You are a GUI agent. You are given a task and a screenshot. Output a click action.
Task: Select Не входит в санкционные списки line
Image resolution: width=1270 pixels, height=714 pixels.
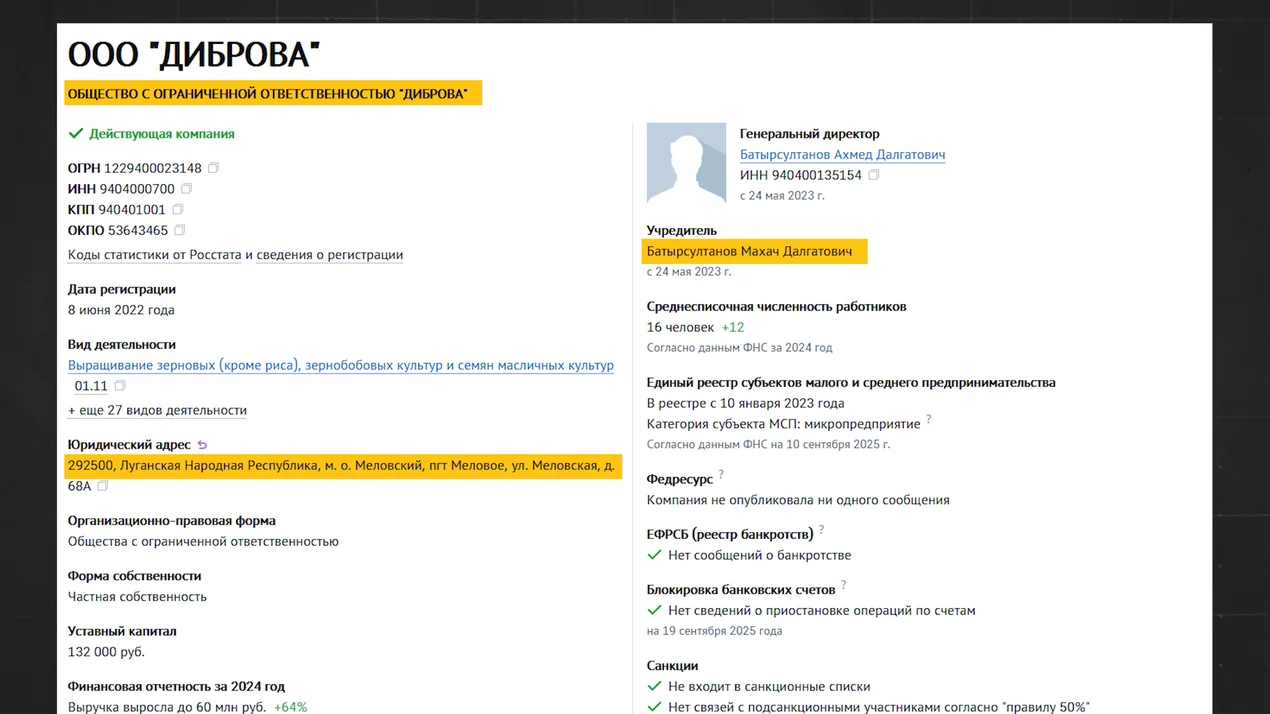click(769, 686)
